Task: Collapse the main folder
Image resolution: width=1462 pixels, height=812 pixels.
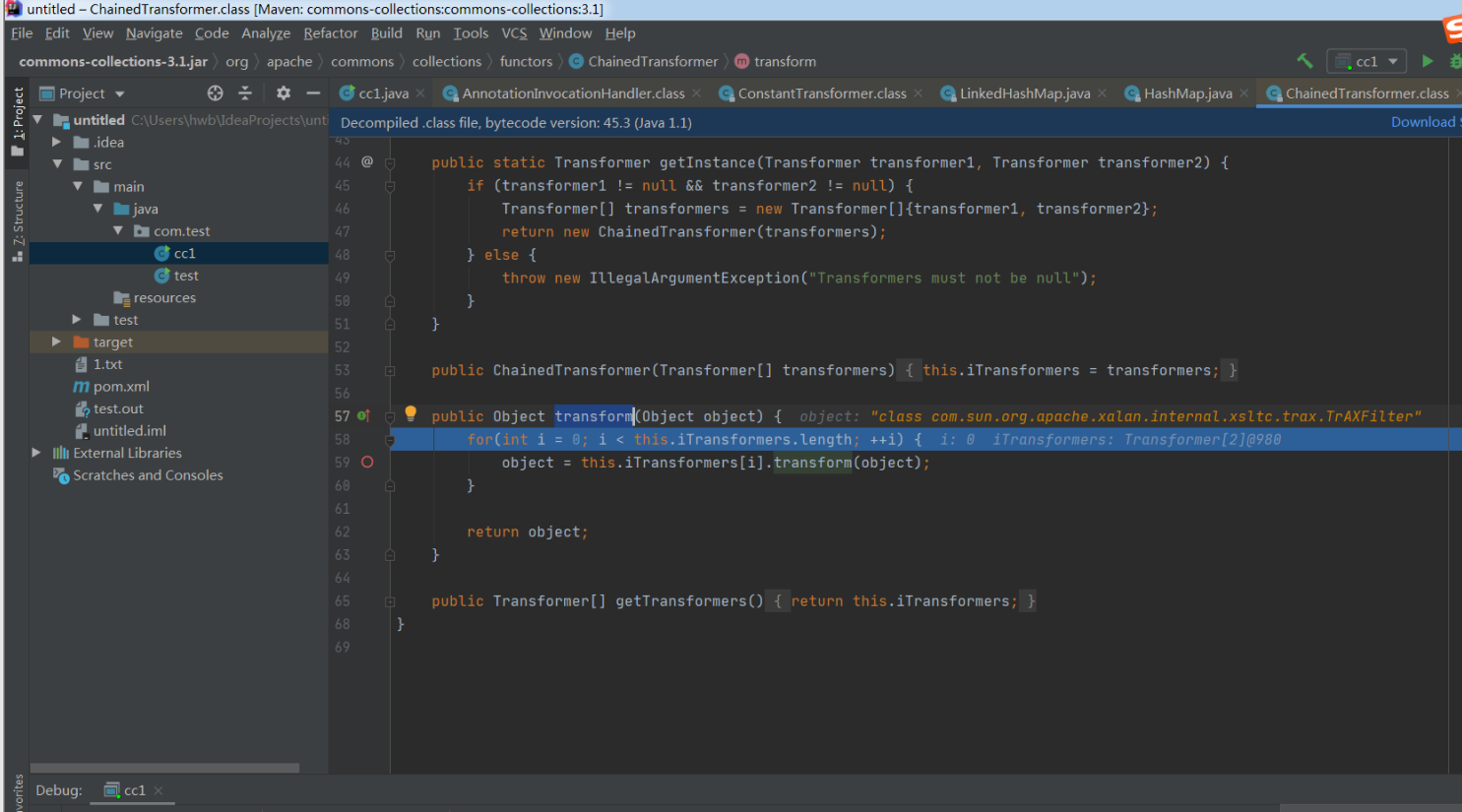Action: click(x=77, y=186)
